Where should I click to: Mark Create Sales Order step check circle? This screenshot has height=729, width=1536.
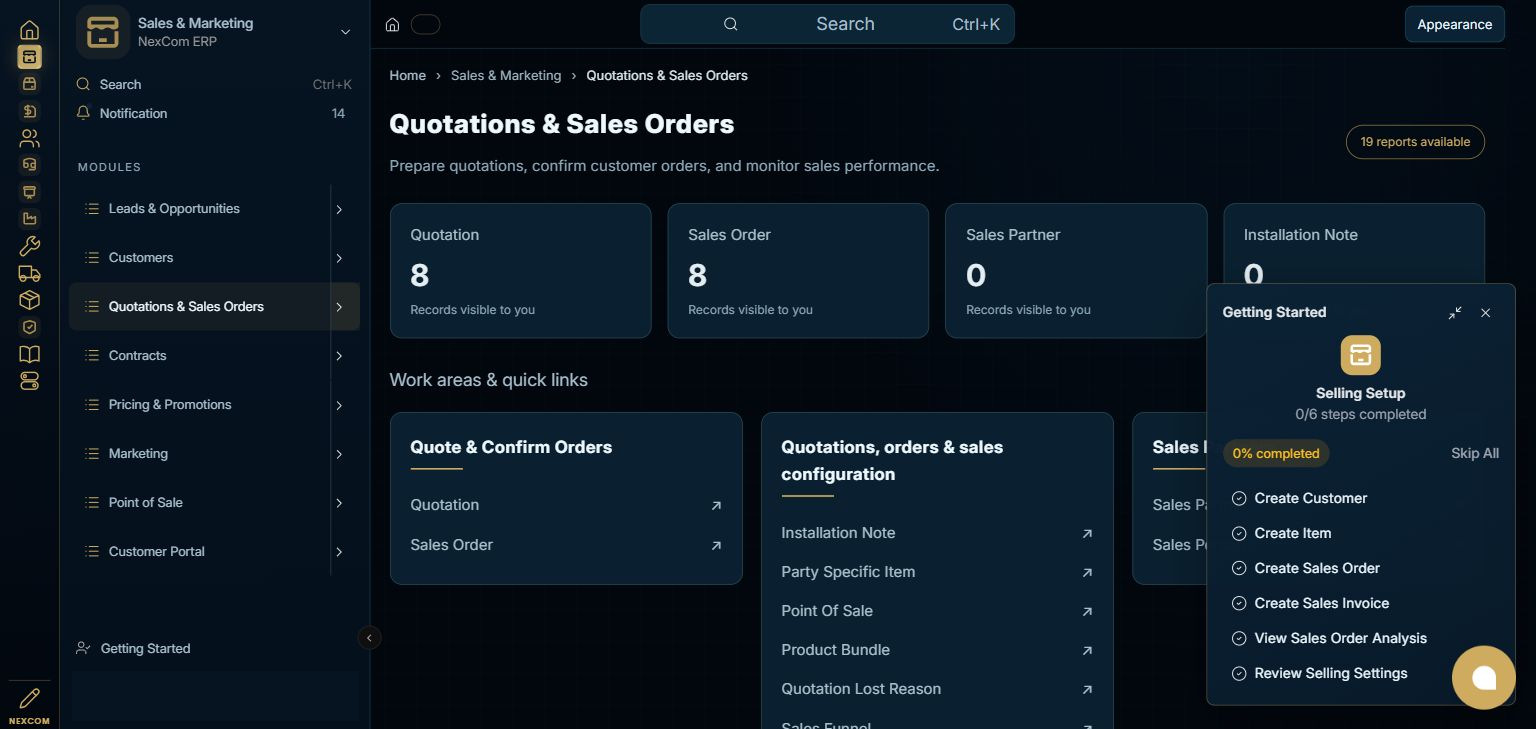click(1239, 568)
